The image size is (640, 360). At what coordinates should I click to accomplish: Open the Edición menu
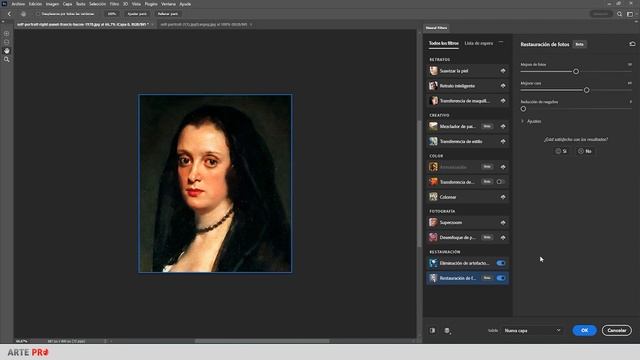35,4
